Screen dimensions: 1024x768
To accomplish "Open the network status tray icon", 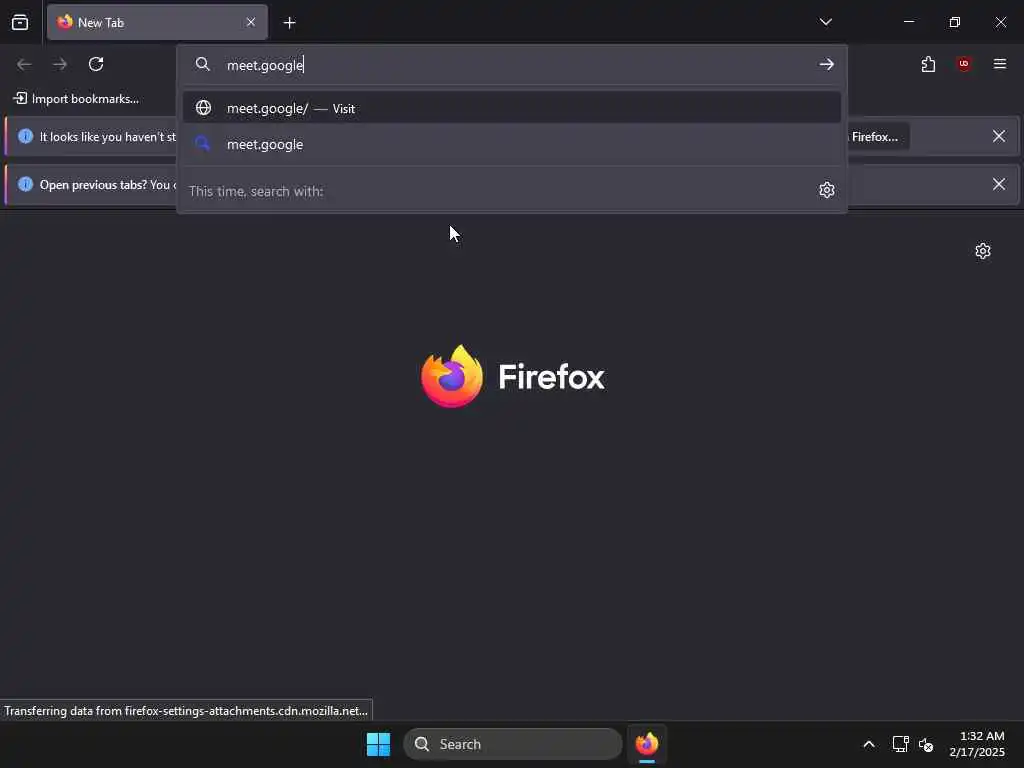I will (901, 744).
